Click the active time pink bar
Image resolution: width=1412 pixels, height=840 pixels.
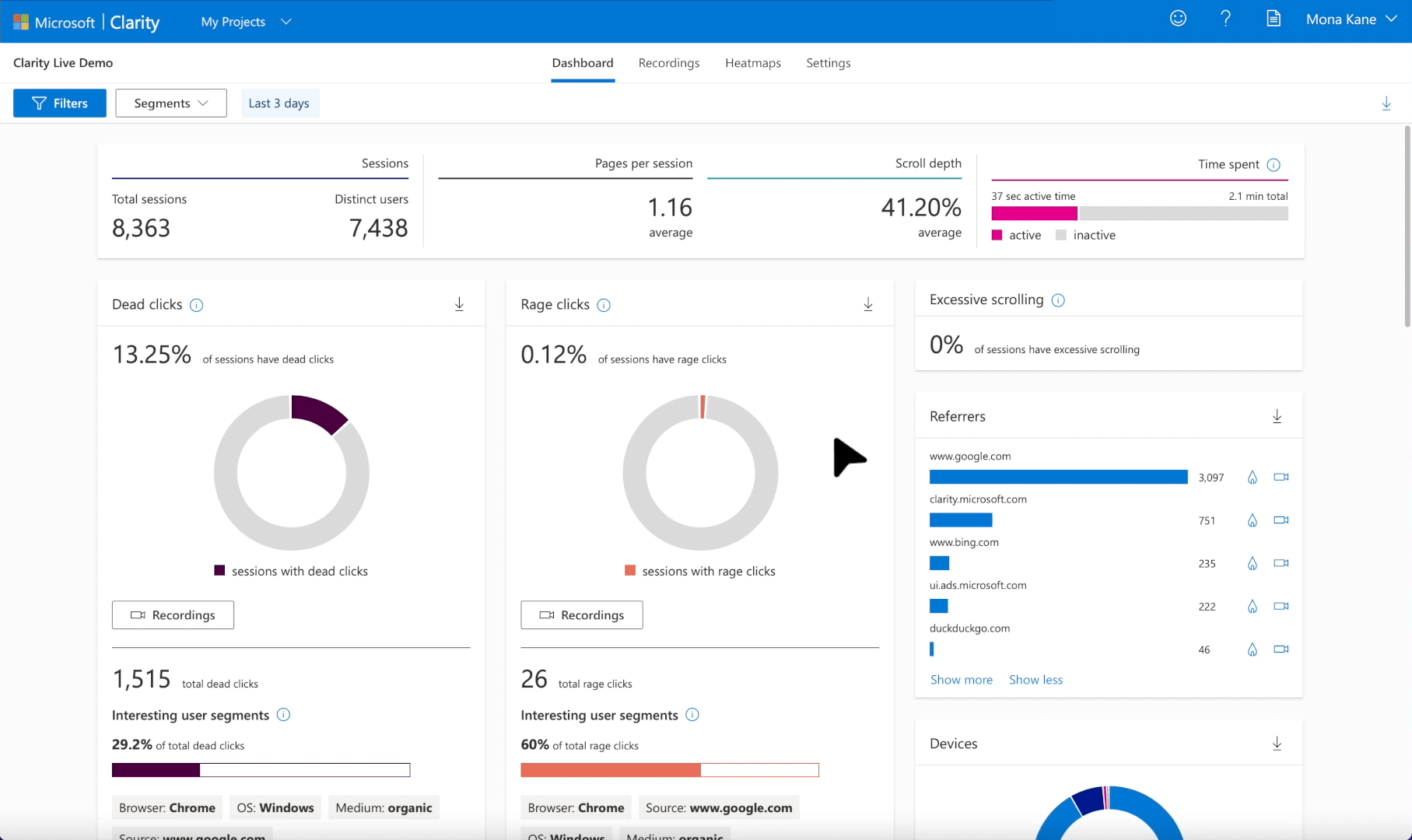(1034, 213)
